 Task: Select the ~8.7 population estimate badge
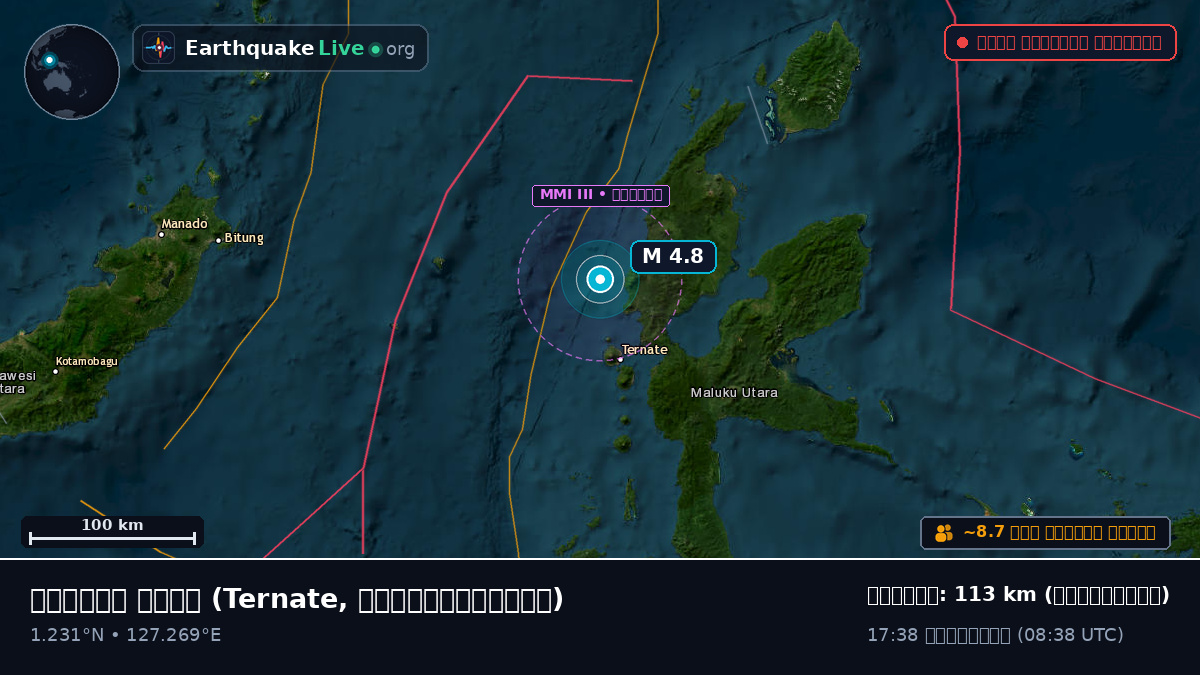(x=1045, y=533)
